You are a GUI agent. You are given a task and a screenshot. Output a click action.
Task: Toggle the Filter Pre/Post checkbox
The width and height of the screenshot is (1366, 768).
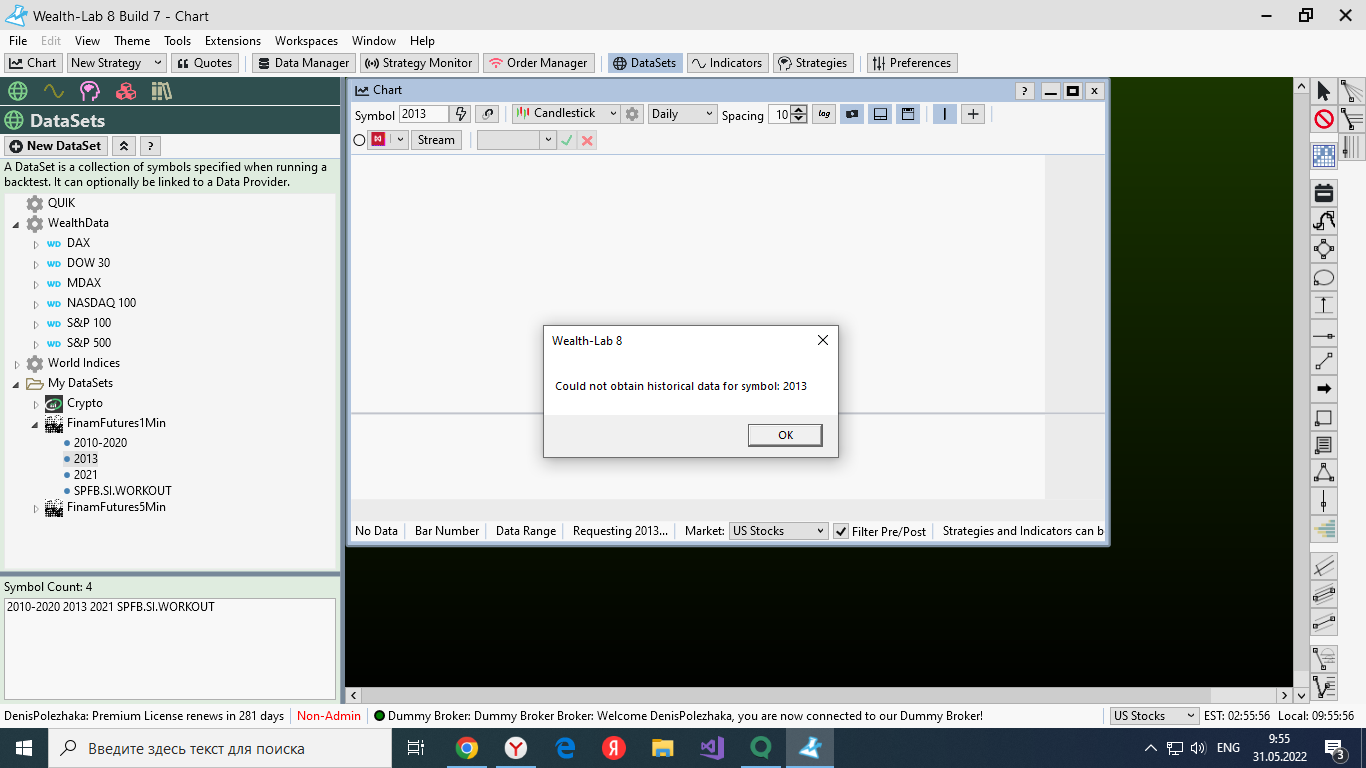coord(842,531)
